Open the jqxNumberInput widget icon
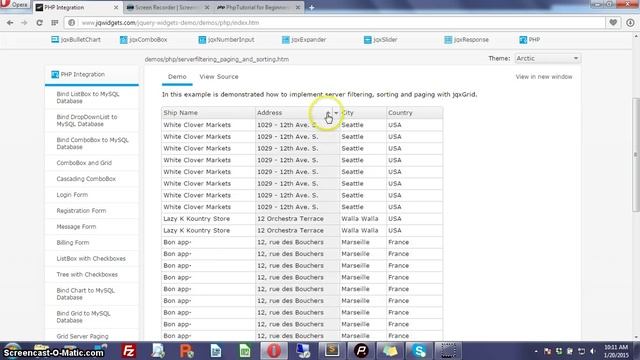The image size is (640, 360). point(202,40)
